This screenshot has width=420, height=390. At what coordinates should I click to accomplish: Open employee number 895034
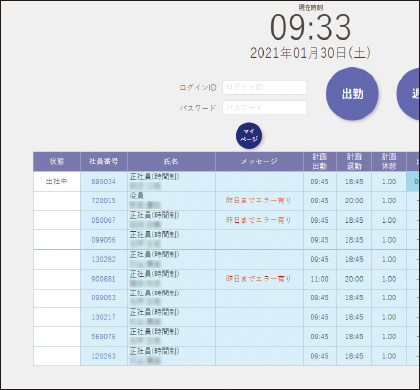coord(104,182)
